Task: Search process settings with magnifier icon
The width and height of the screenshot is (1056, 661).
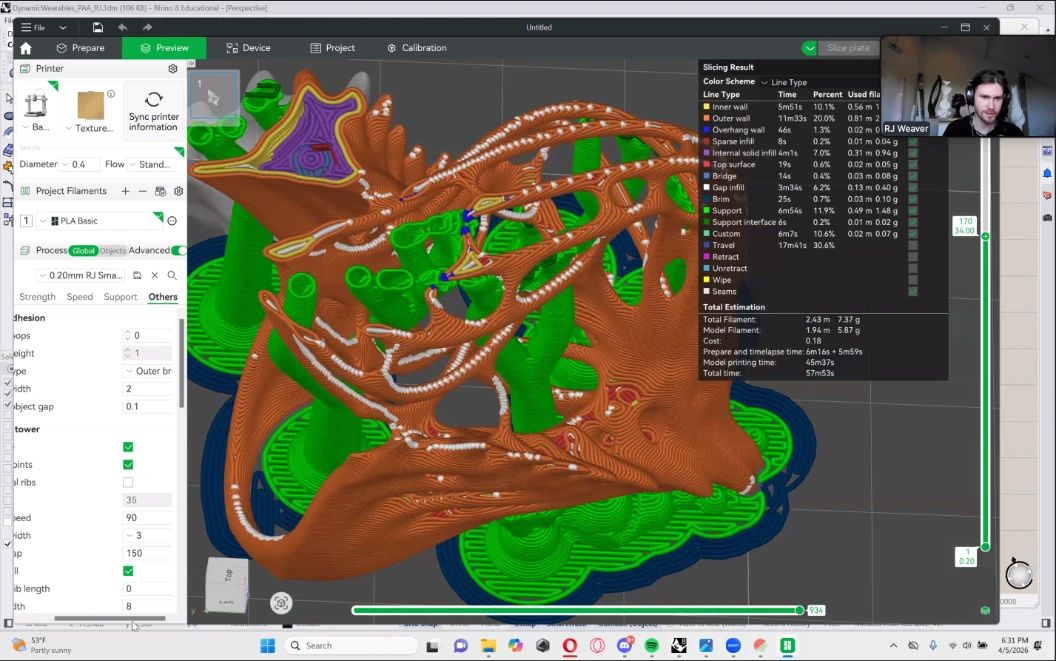Action: [172, 275]
